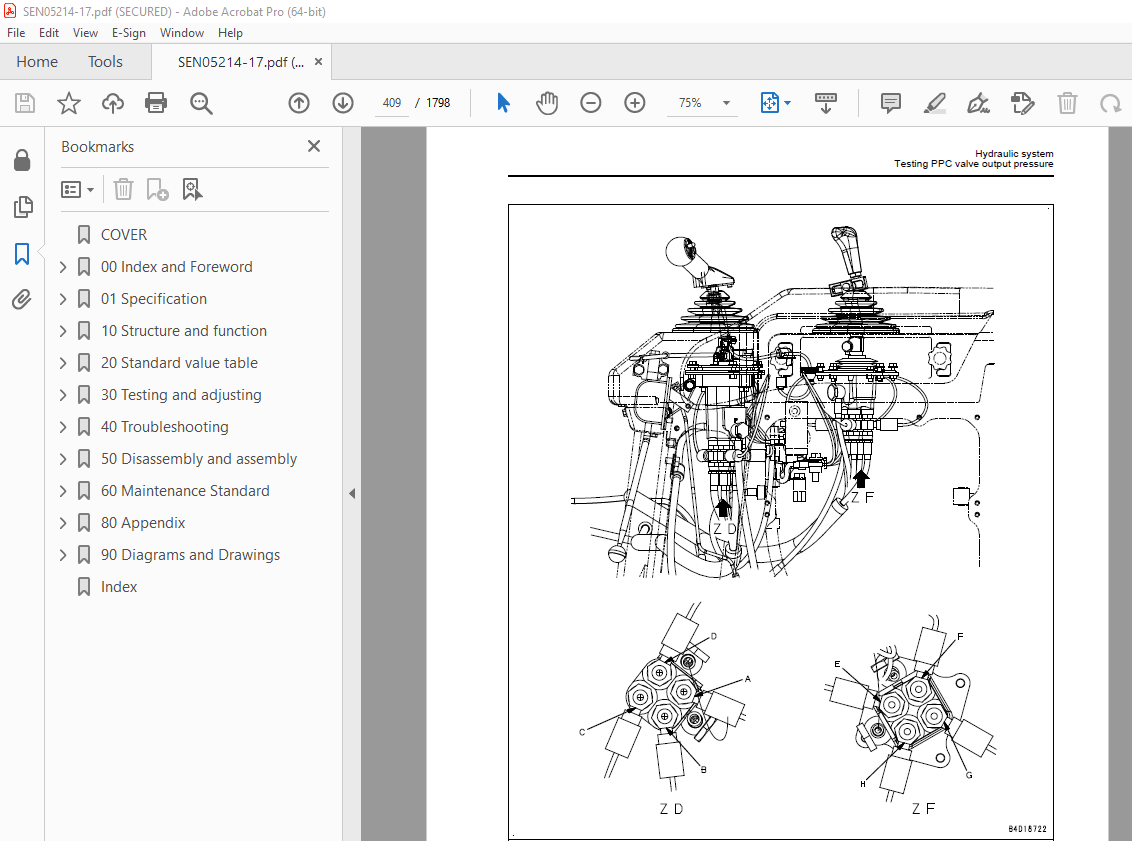Open the find text magnifier tool

tap(201, 103)
